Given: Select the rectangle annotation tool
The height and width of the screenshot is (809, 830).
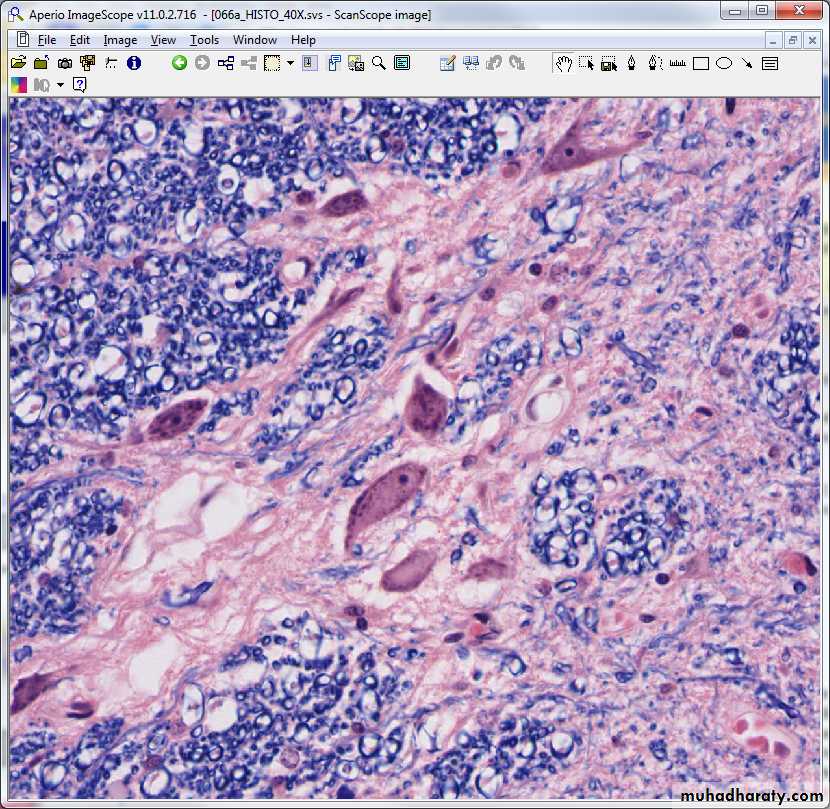Looking at the screenshot, I should tap(701, 63).
